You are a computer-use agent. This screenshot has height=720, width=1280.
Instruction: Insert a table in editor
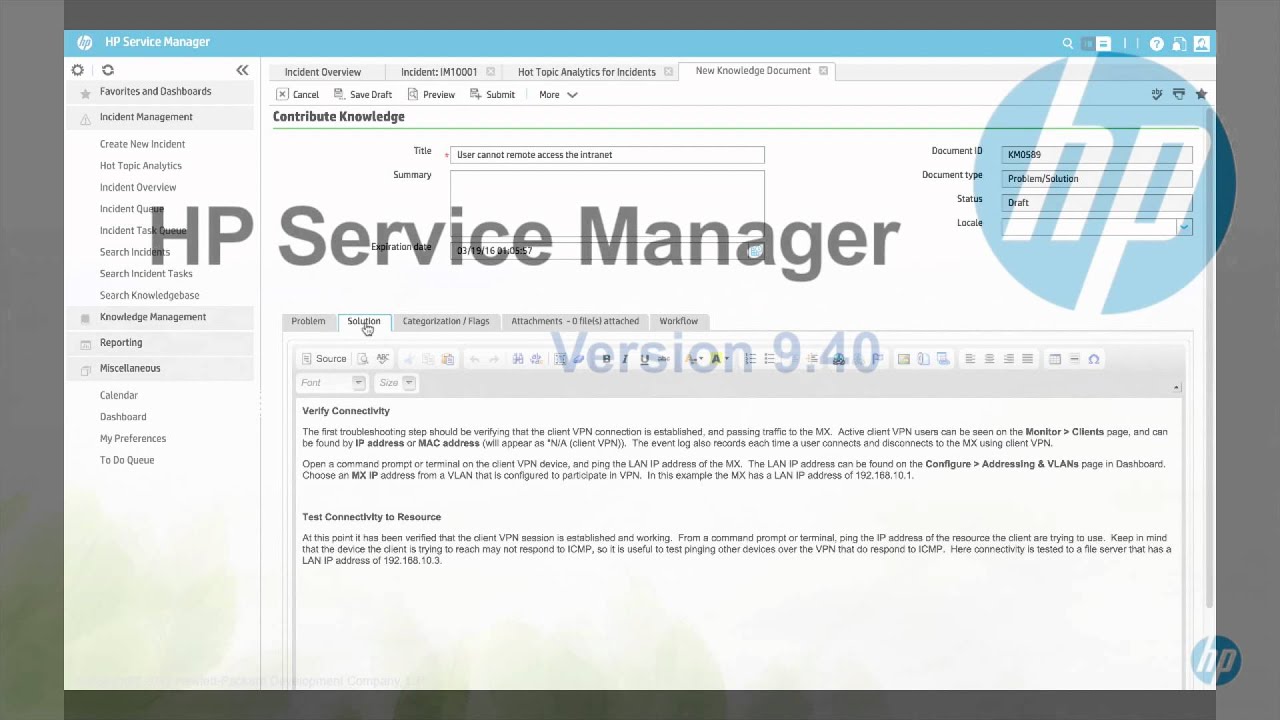(x=1055, y=359)
